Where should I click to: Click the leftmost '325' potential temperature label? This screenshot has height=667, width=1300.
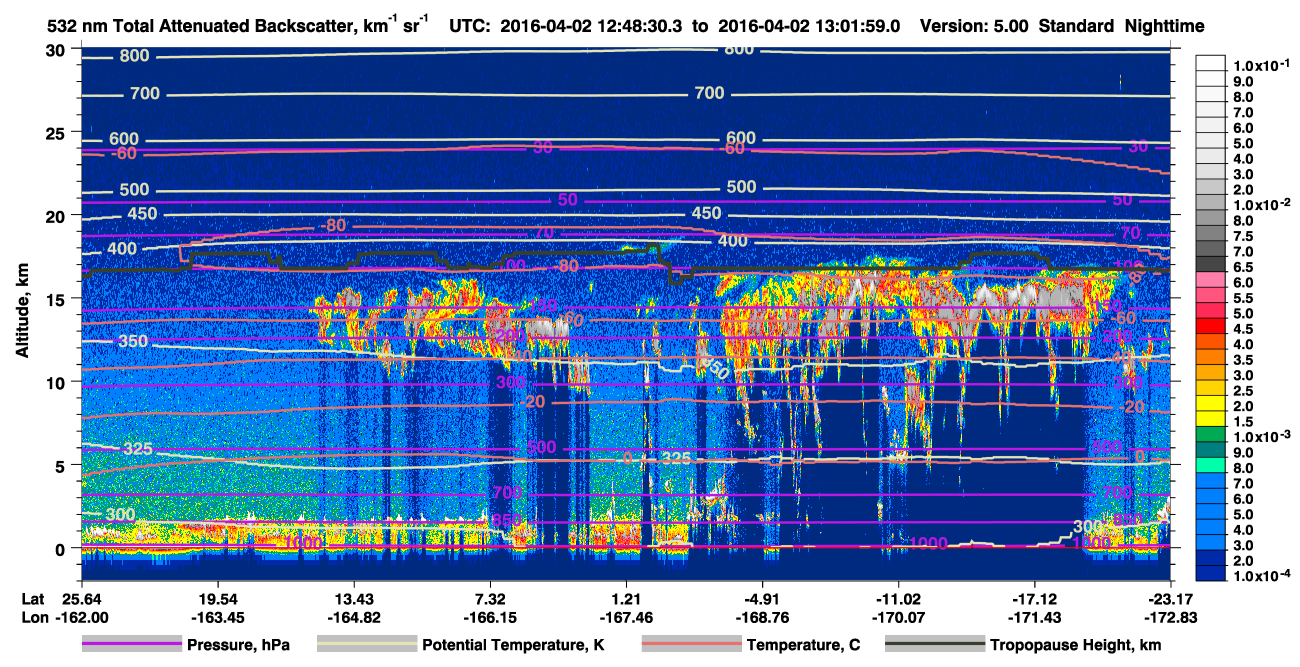[x=138, y=449]
